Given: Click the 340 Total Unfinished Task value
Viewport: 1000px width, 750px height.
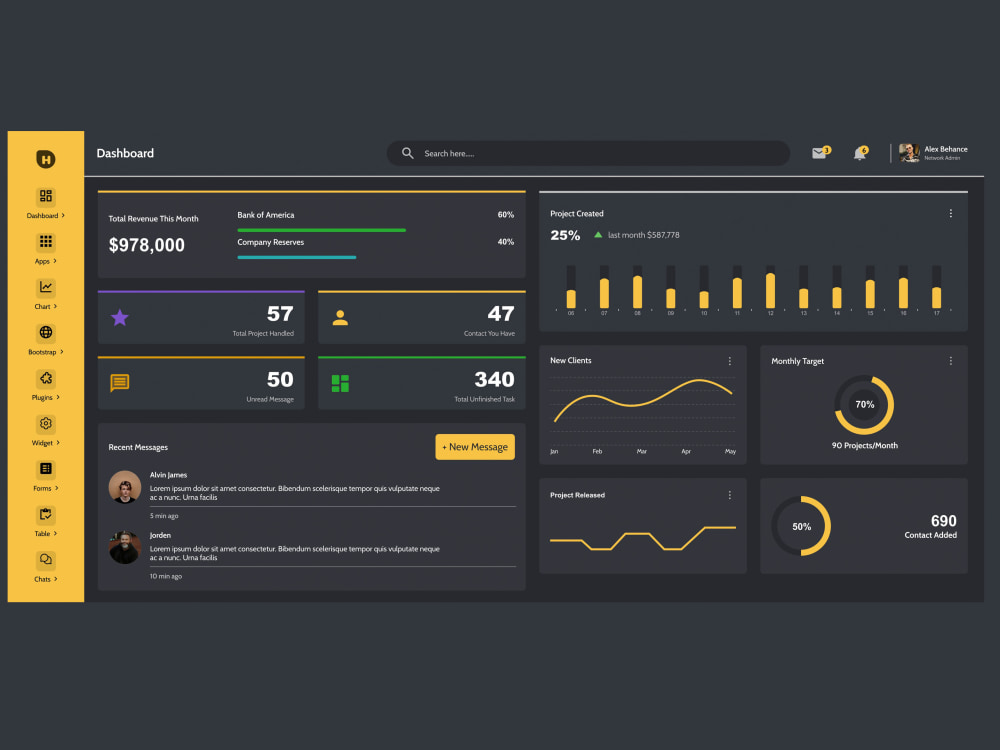Looking at the screenshot, I should [x=494, y=379].
